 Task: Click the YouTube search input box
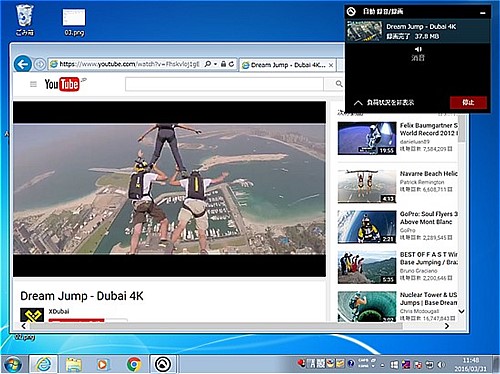(x=224, y=84)
